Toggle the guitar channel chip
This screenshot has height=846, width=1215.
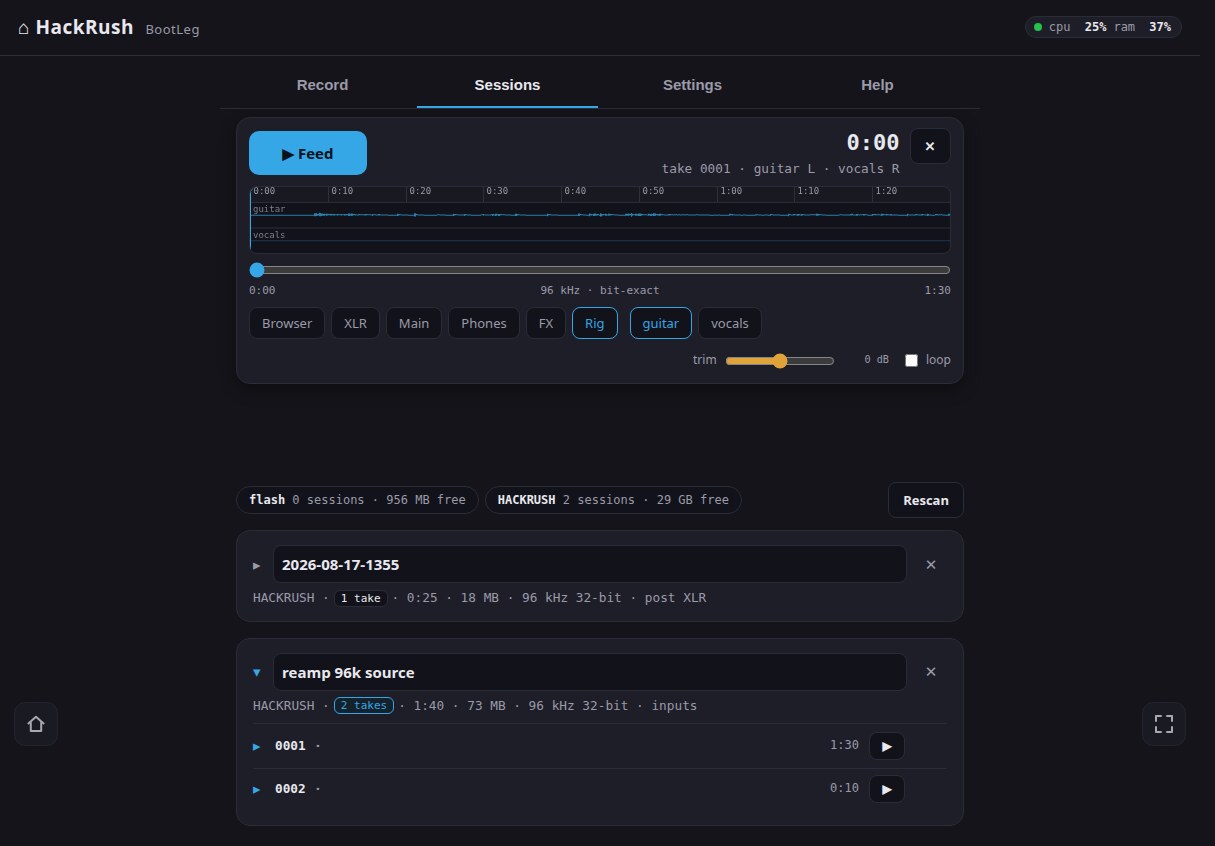(661, 323)
